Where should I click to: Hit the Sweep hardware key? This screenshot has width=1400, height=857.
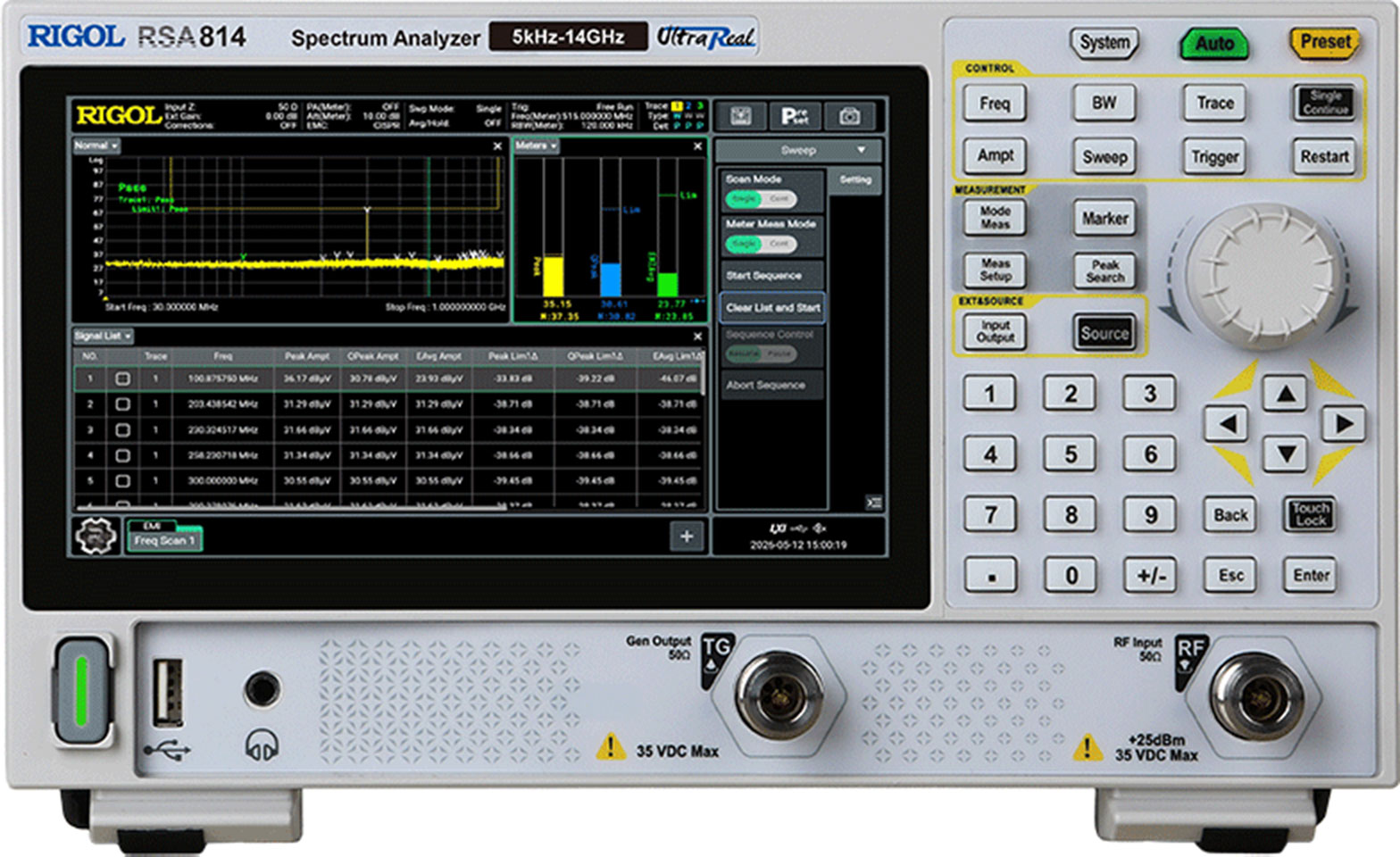click(x=1104, y=156)
